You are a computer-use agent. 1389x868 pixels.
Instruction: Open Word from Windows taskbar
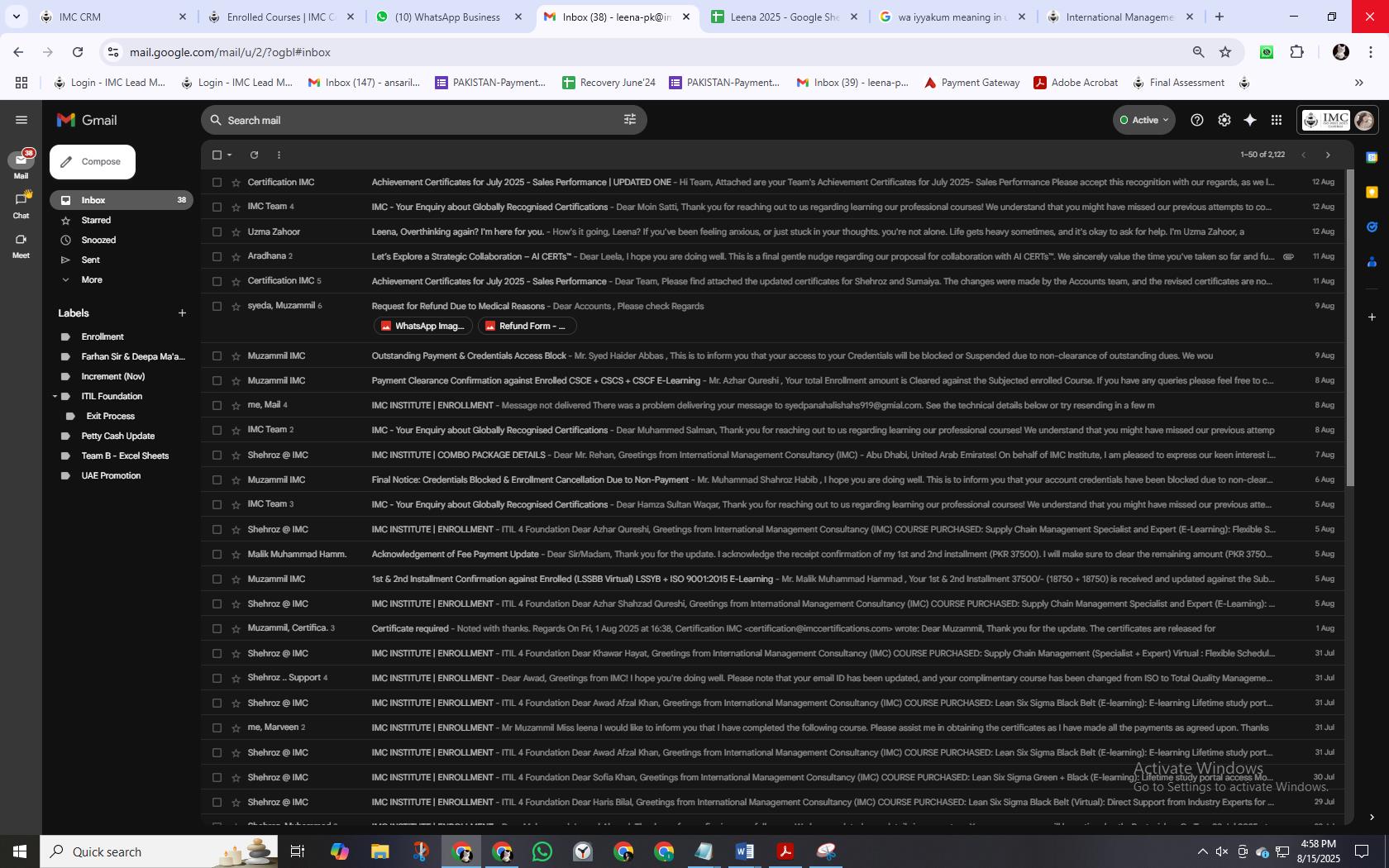(744, 851)
